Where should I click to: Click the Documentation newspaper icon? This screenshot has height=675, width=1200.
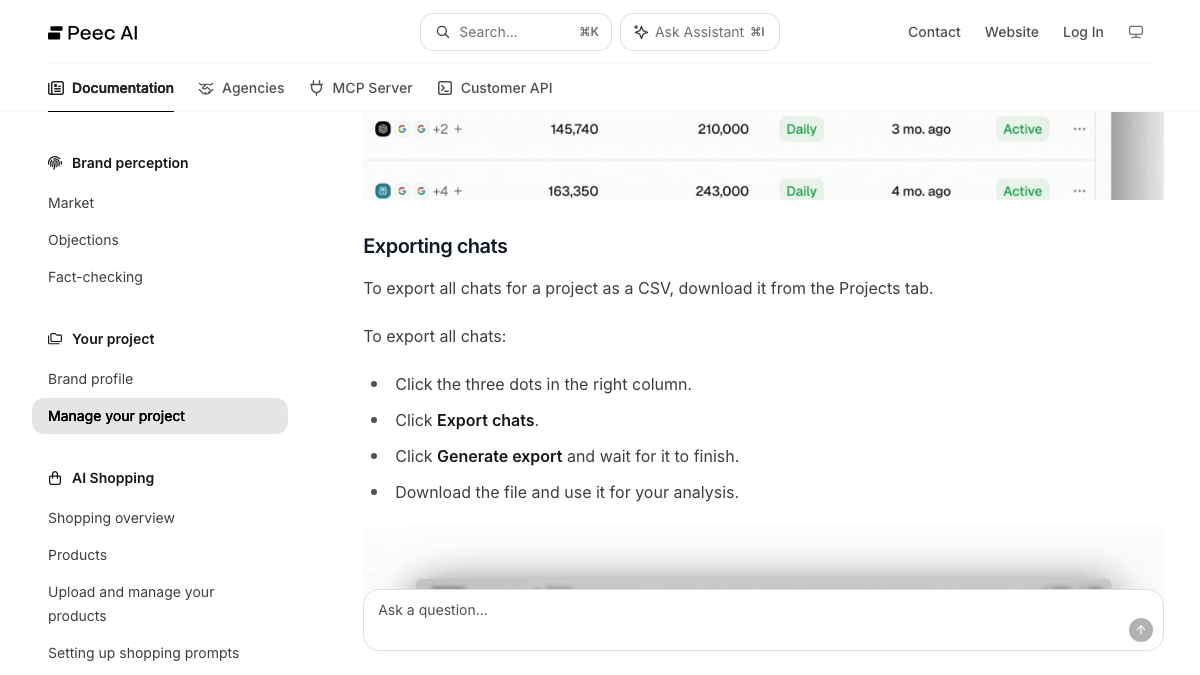56,88
